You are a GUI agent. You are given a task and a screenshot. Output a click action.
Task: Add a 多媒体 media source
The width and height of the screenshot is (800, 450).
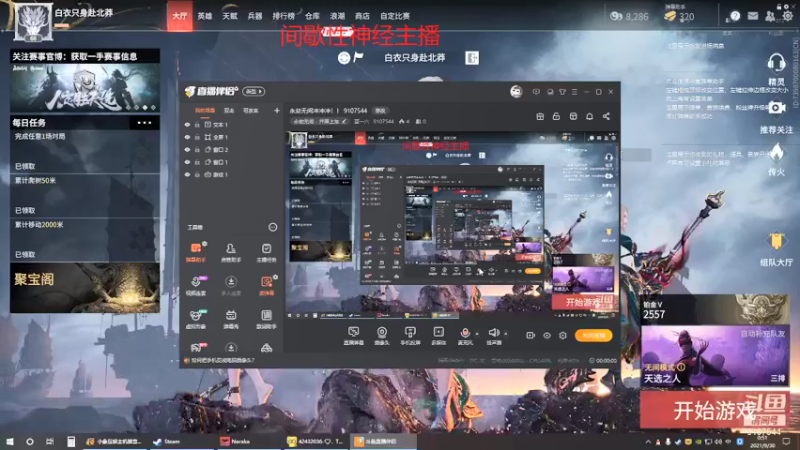pyautogui.click(x=438, y=336)
